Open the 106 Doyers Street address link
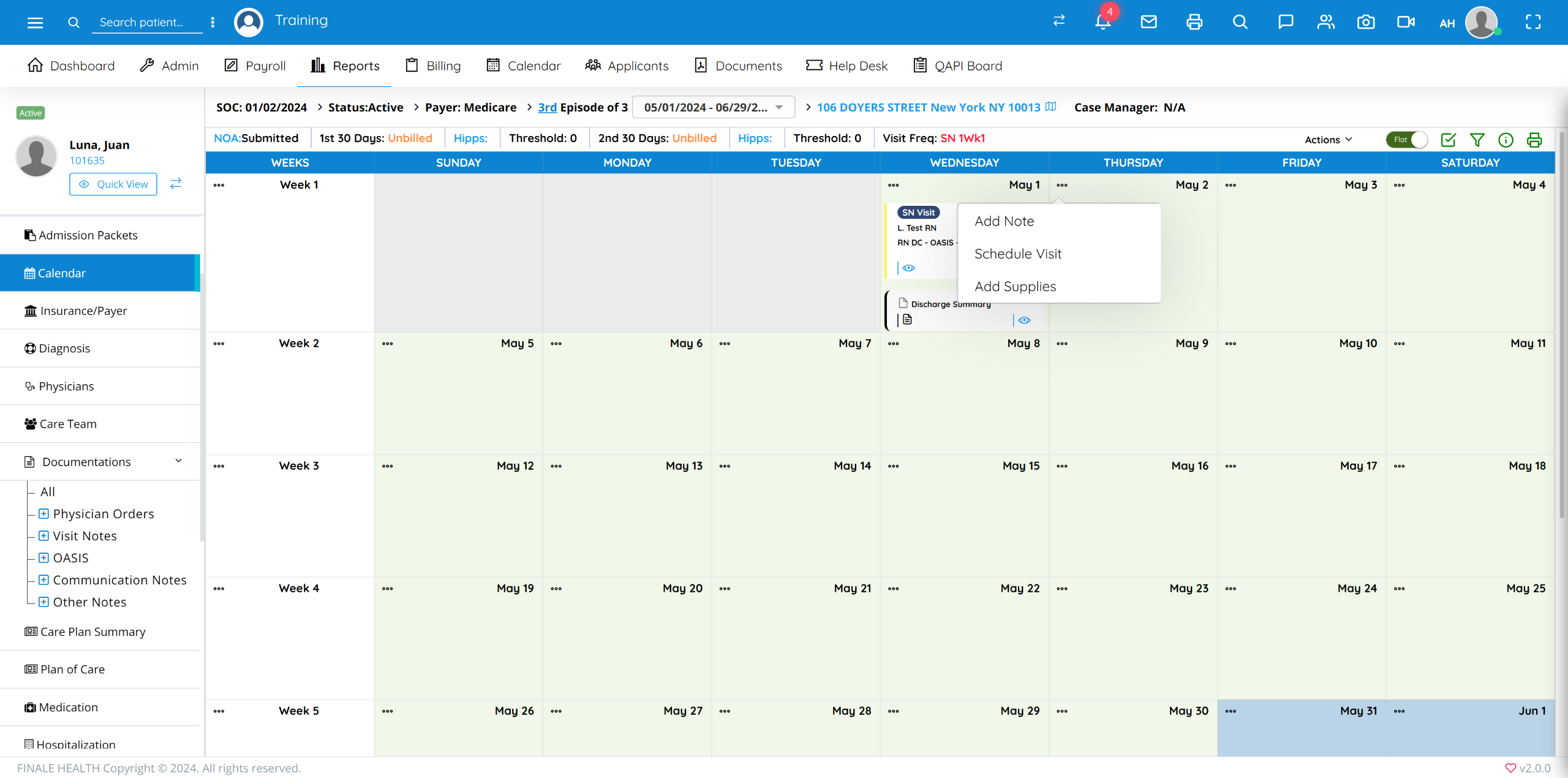 tap(928, 107)
